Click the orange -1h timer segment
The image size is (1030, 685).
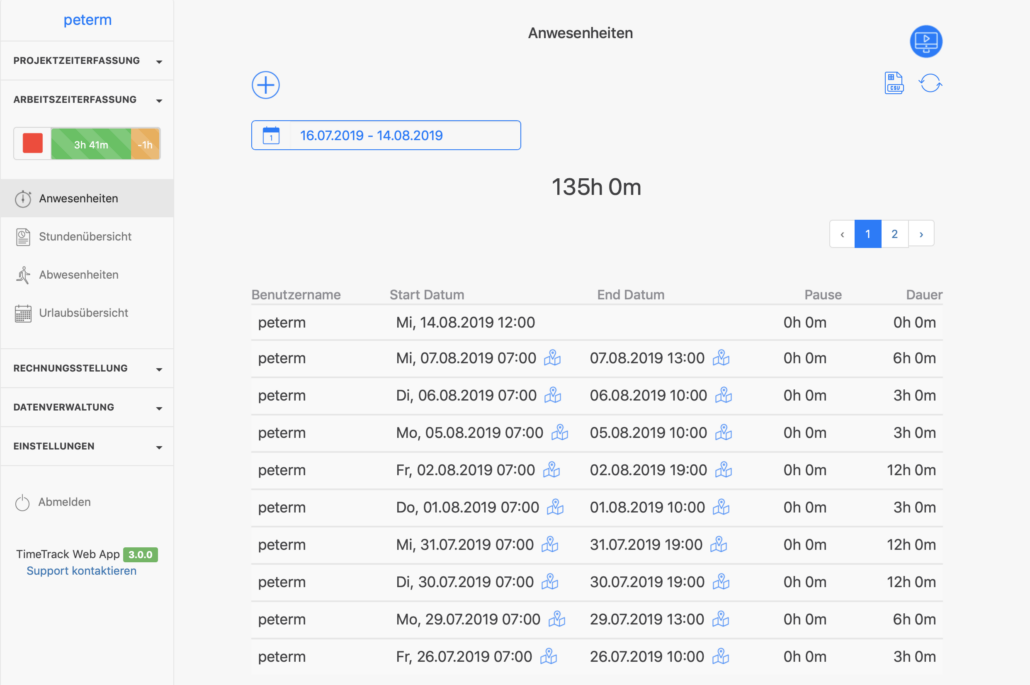(x=145, y=144)
